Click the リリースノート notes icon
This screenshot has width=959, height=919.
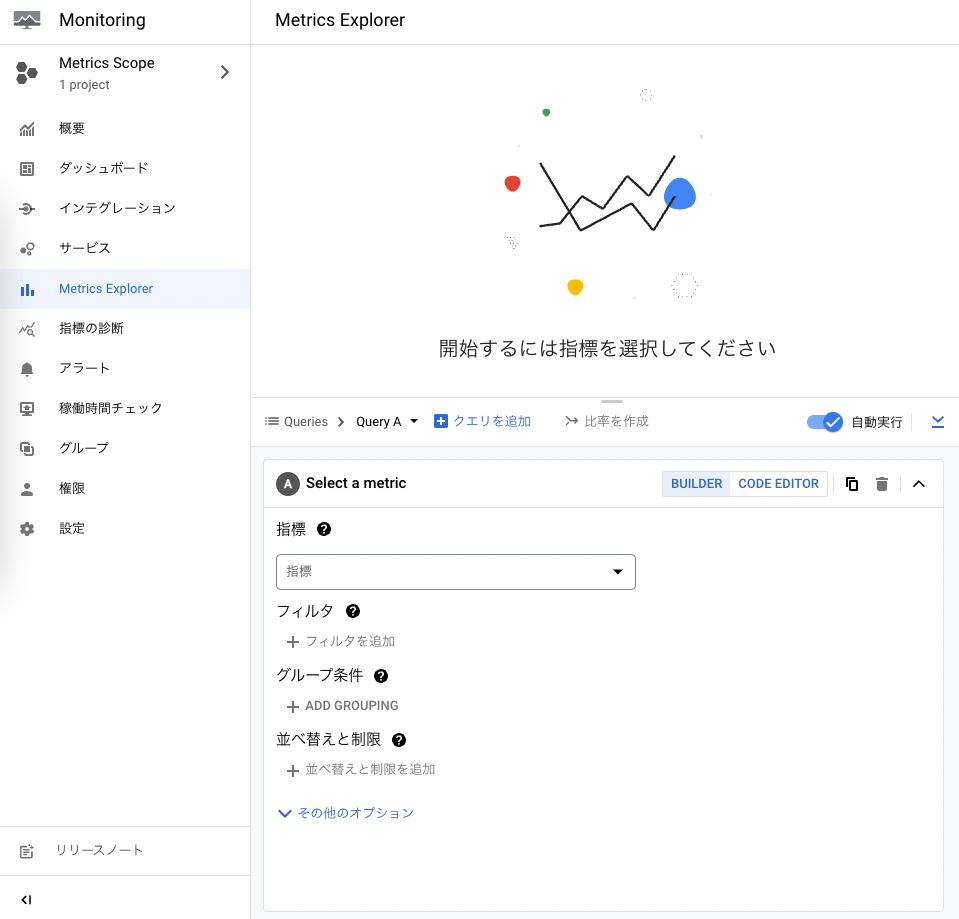point(27,851)
